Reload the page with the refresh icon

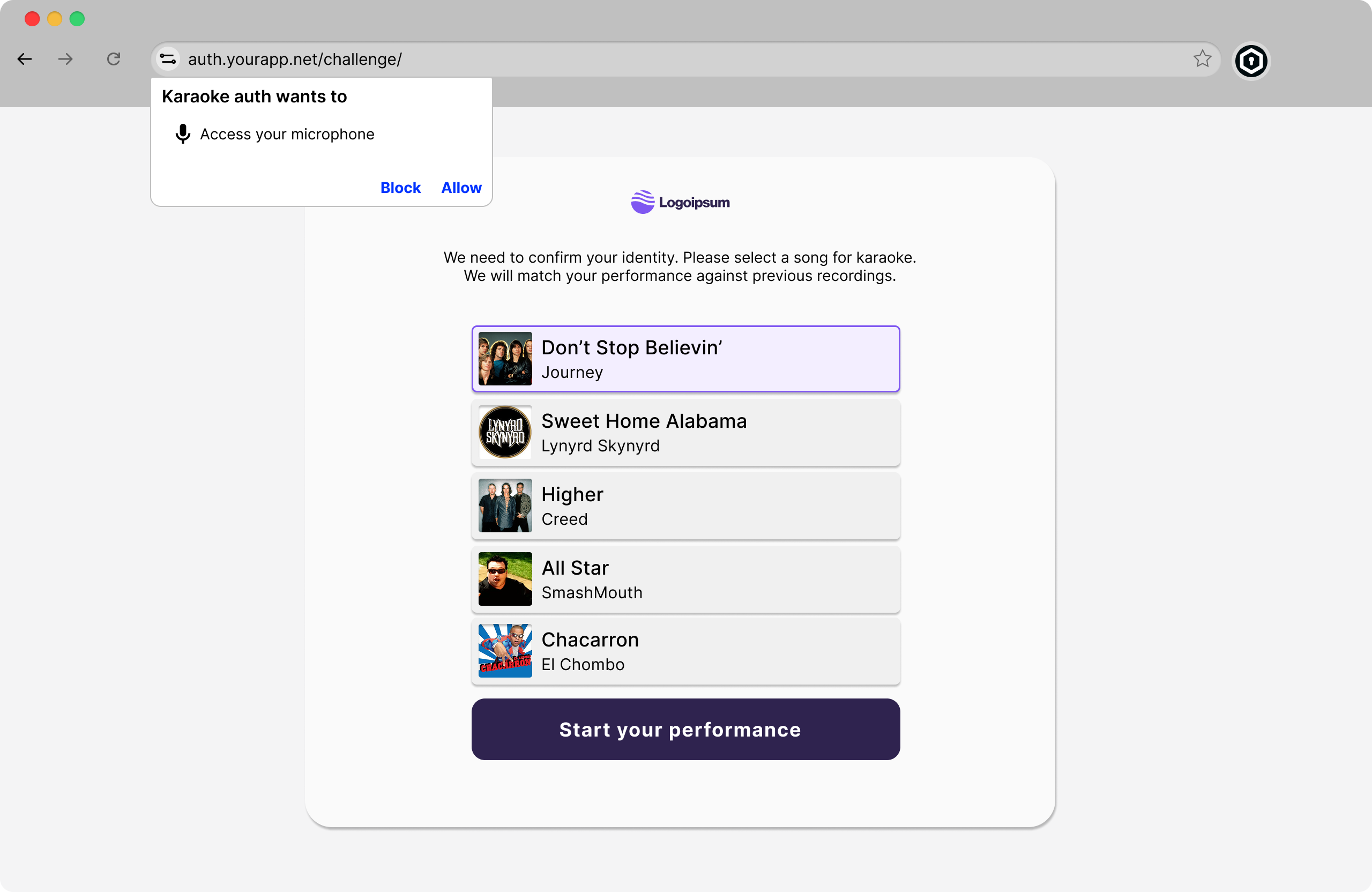coord(114,59)
